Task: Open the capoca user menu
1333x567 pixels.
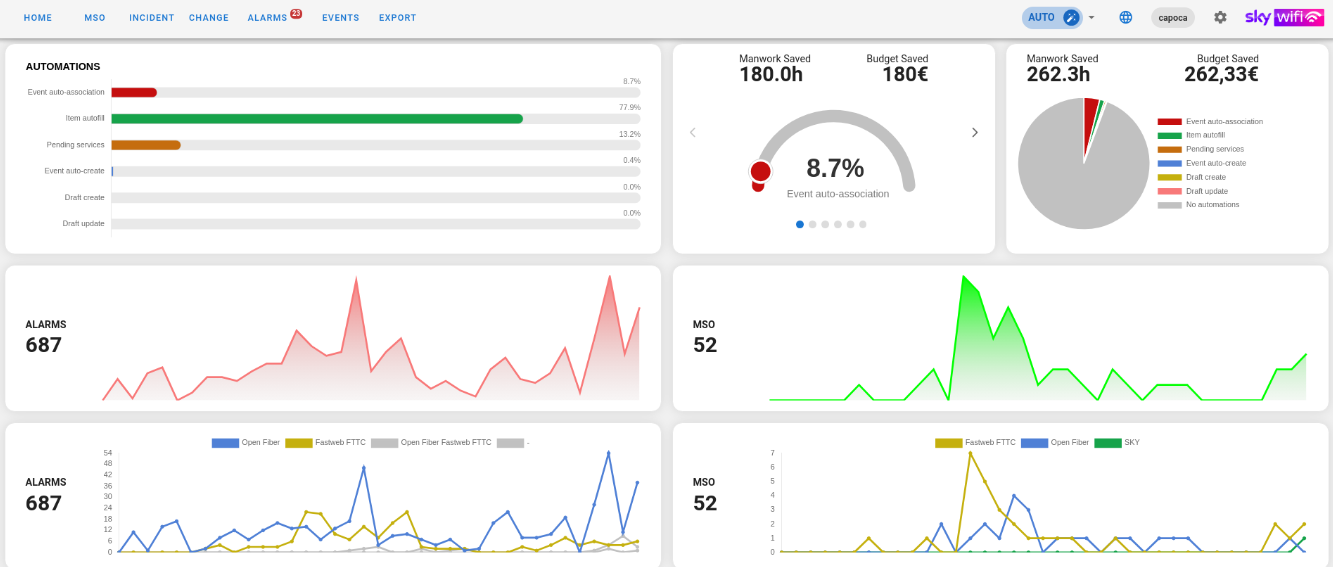Action: [1173, 18]
